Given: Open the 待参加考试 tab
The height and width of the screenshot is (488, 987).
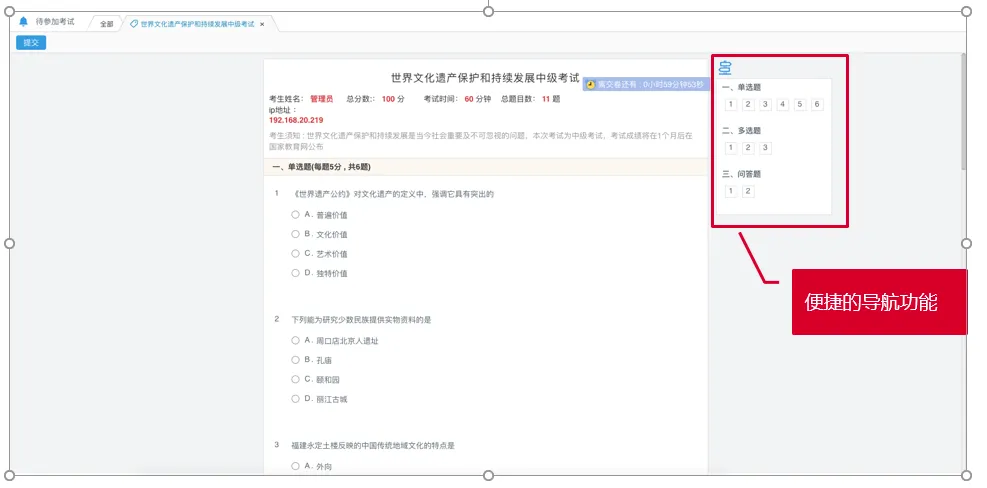Looking at the screenshot, I should point(55,22).
